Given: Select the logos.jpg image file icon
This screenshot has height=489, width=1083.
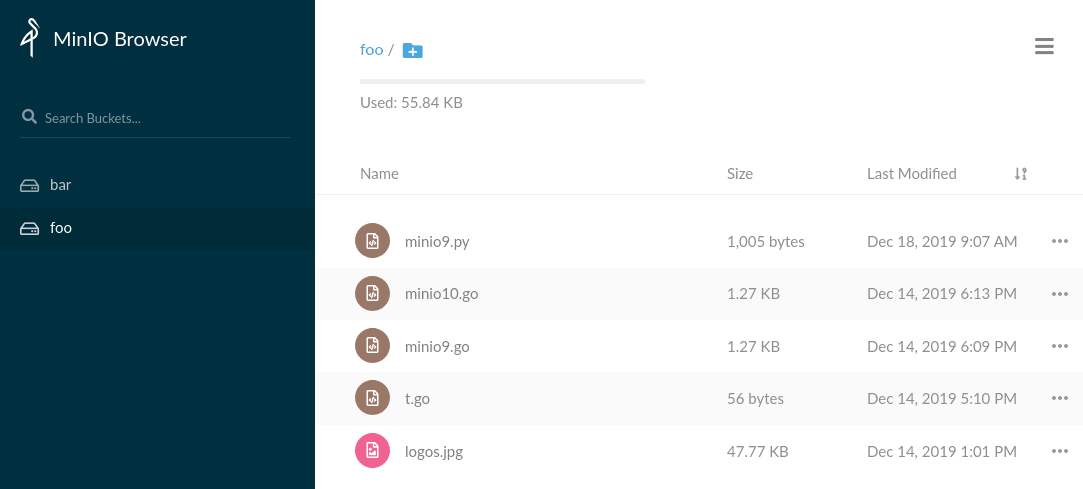Looking at the screenshot, I should (x=372, y=451).
